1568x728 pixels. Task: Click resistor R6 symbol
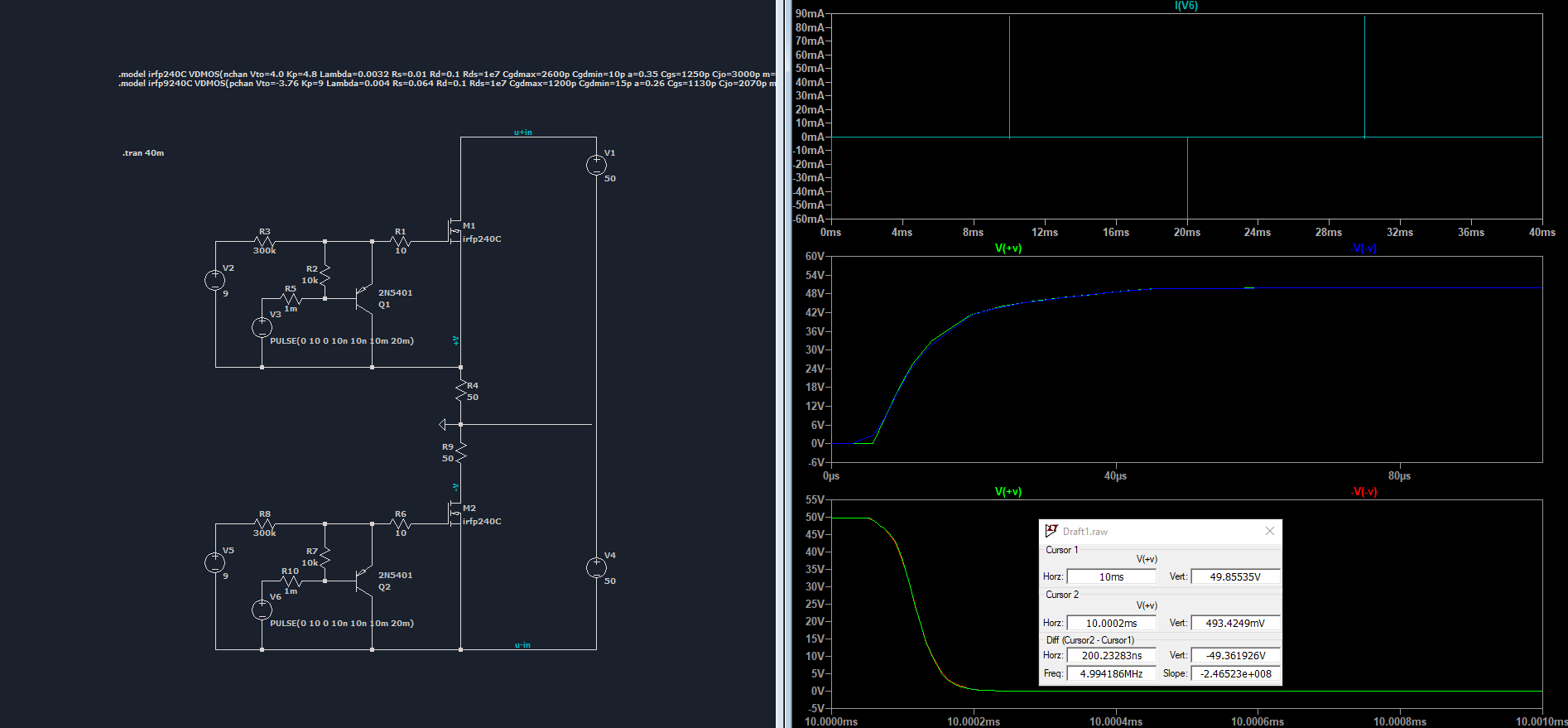(x=401, y=524)
